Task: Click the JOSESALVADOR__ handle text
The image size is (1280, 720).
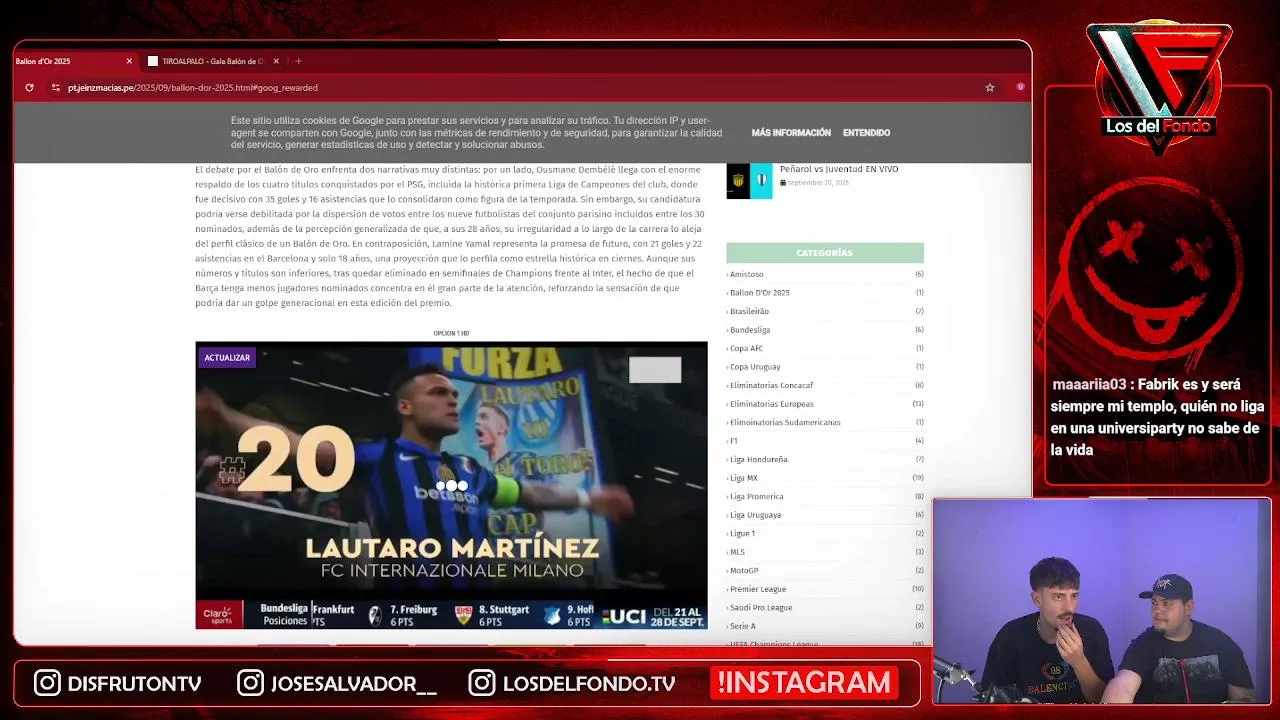Action: tap(354, 684)
